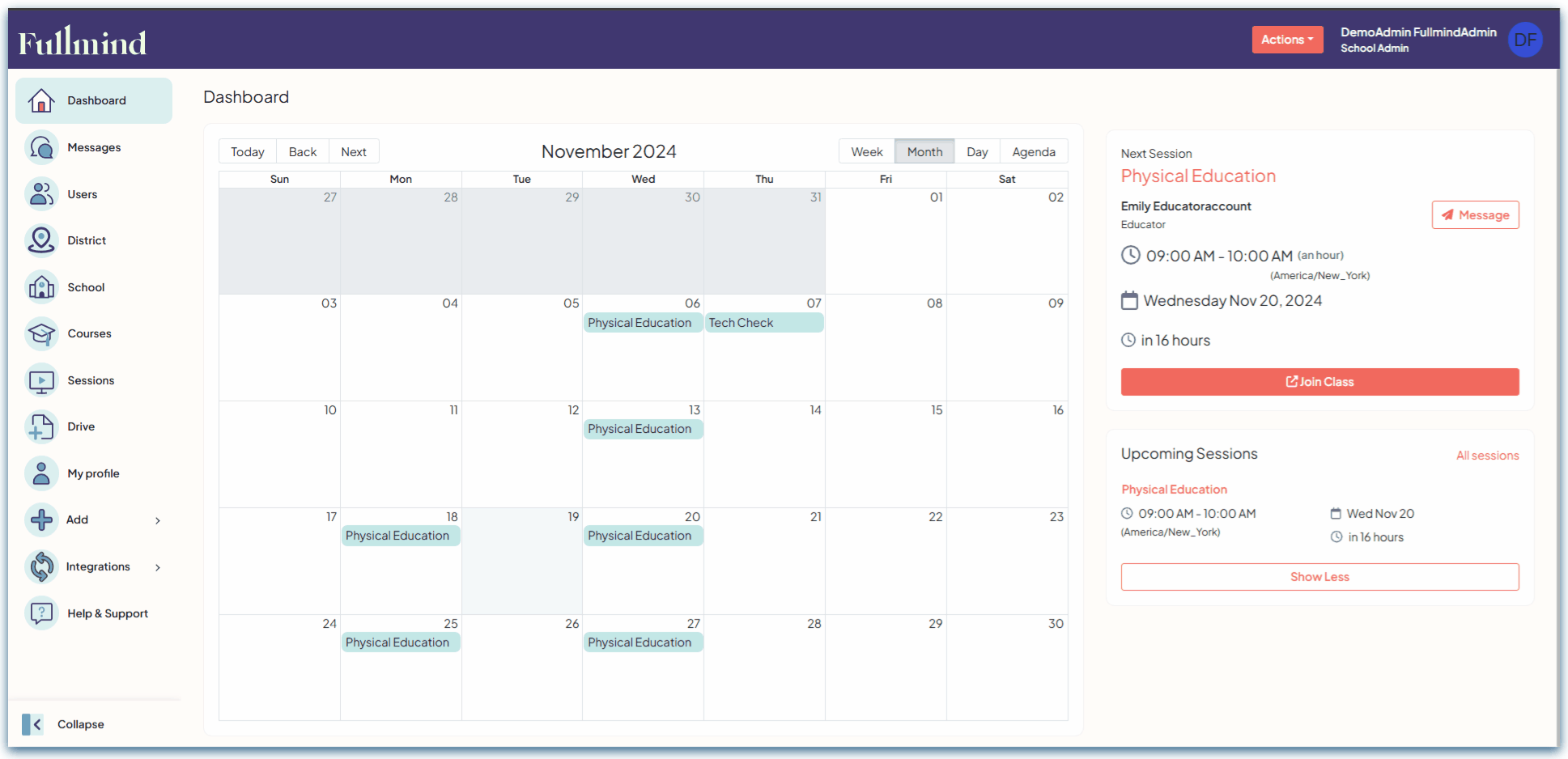Open the Sessions screen icon
The image size is (1568, 759).
coord(41,380)
